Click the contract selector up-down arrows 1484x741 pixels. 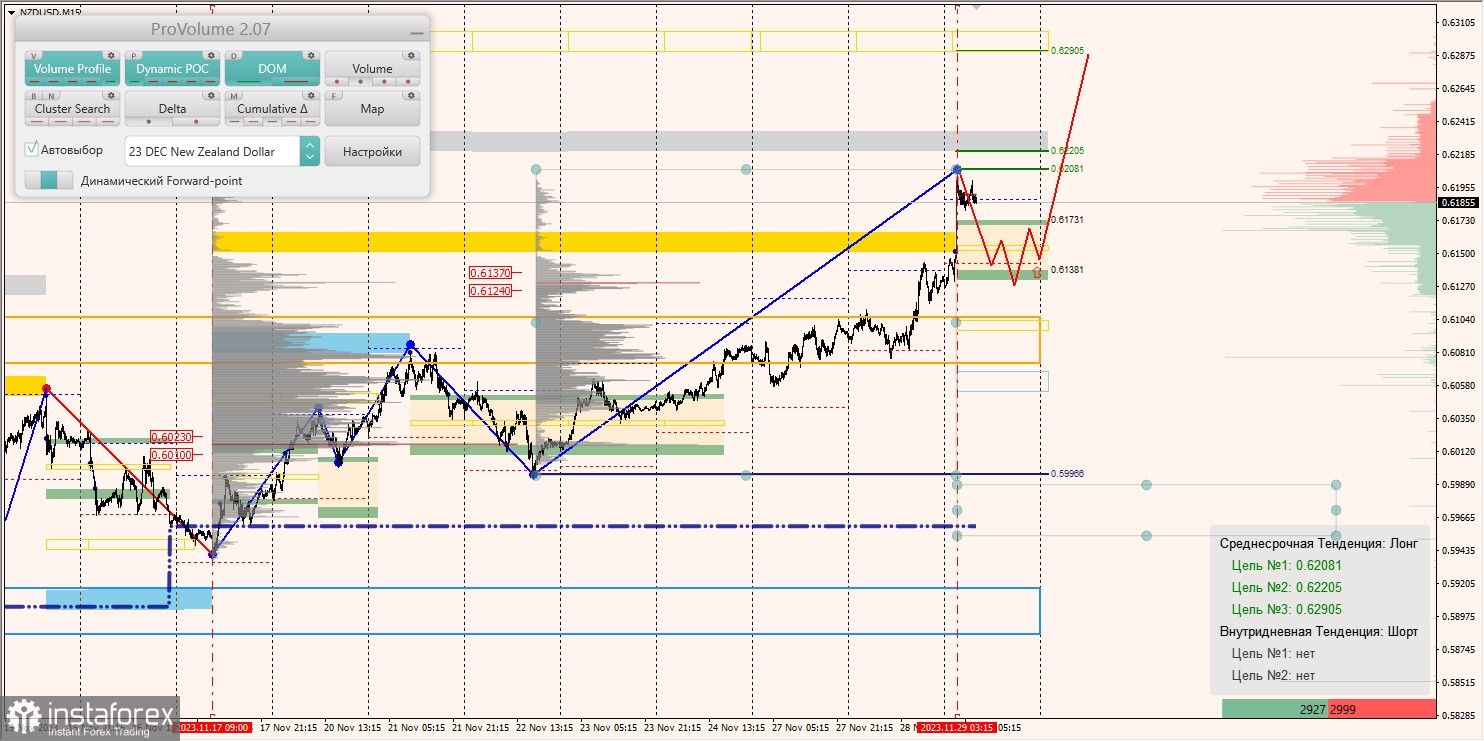tap(310, 151)
